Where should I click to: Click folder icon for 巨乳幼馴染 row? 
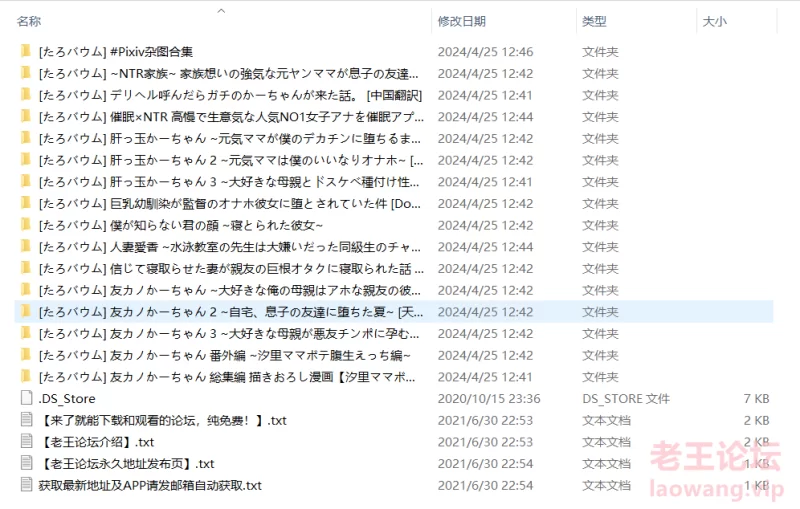[x=26, y=203]
